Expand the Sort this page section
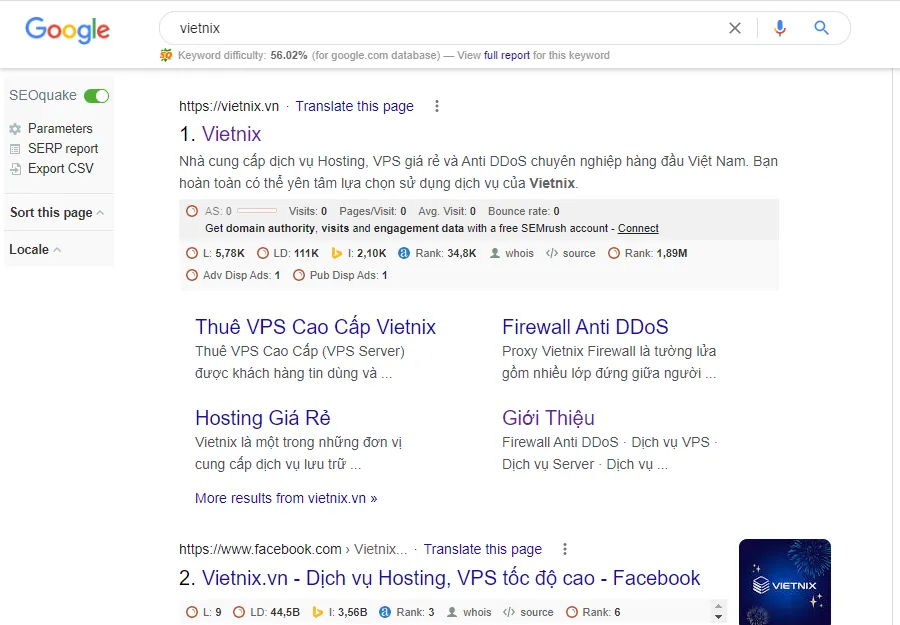Screen dimensions: 900x625 pyautogui.click(x=57, y=212)
